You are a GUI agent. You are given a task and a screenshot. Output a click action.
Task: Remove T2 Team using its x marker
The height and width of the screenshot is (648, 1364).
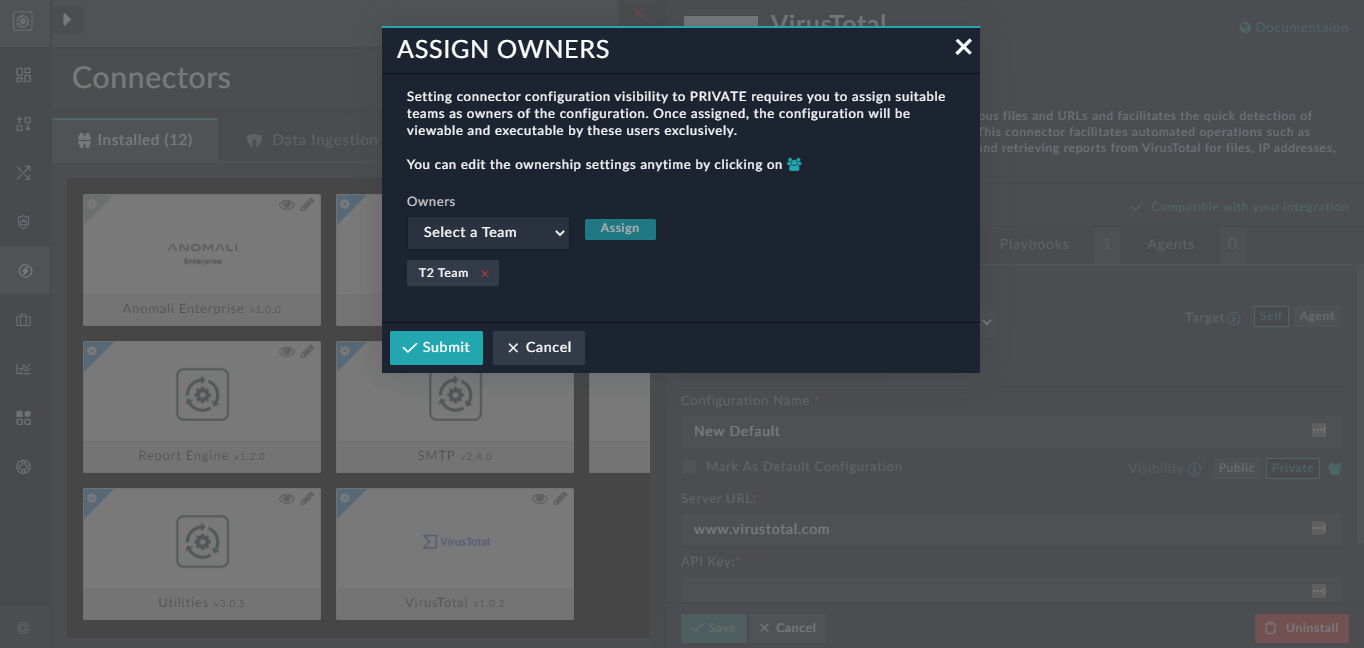click(x=483, y=272)
